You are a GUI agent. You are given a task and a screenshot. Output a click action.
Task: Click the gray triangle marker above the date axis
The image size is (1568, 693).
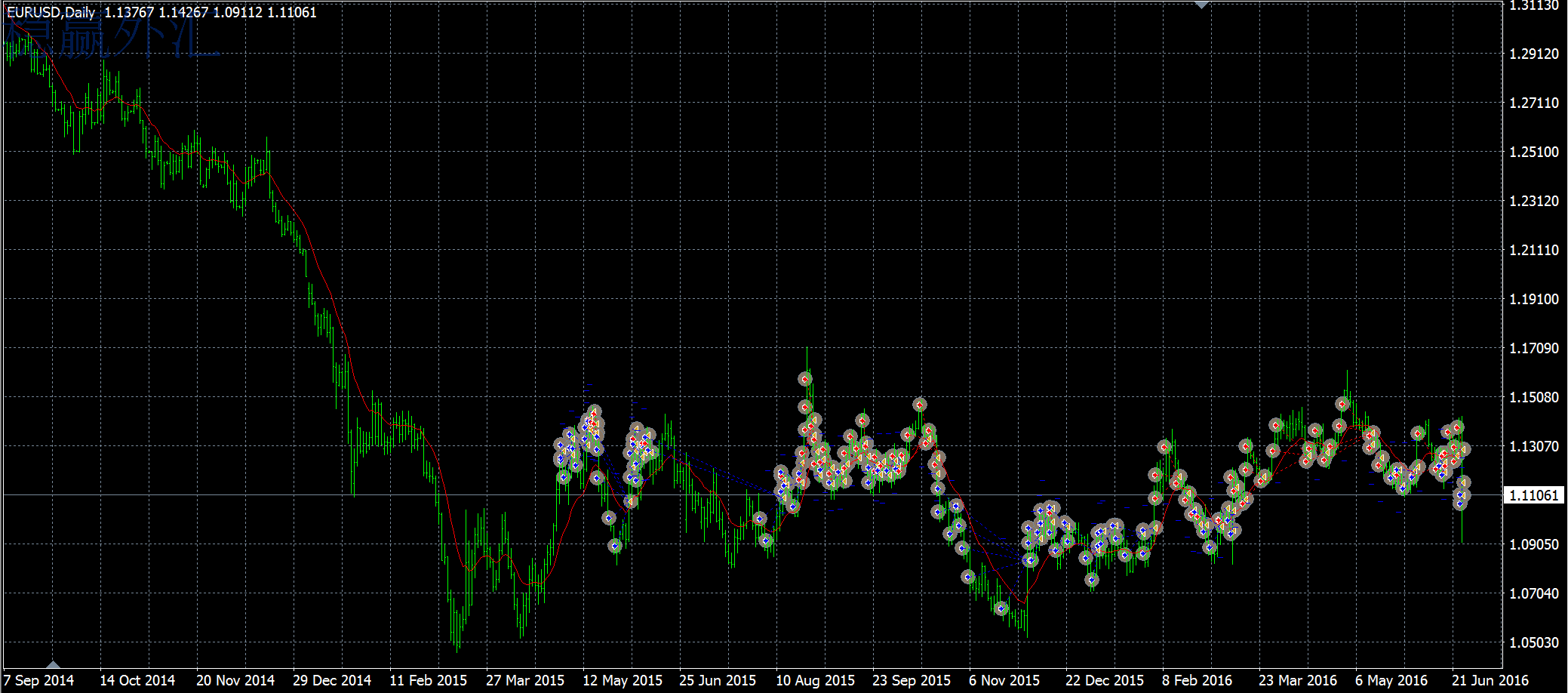point(53,664)
